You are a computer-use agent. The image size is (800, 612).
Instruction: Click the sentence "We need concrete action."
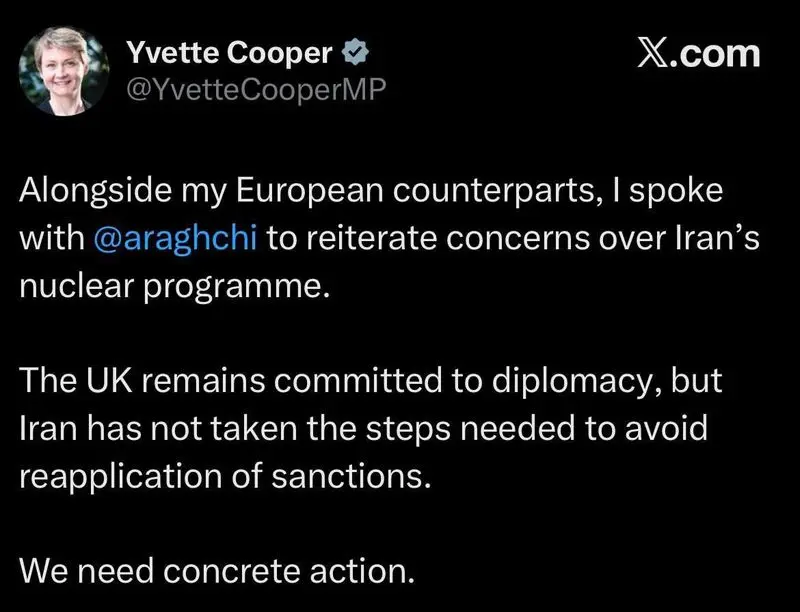click(215, 573)
